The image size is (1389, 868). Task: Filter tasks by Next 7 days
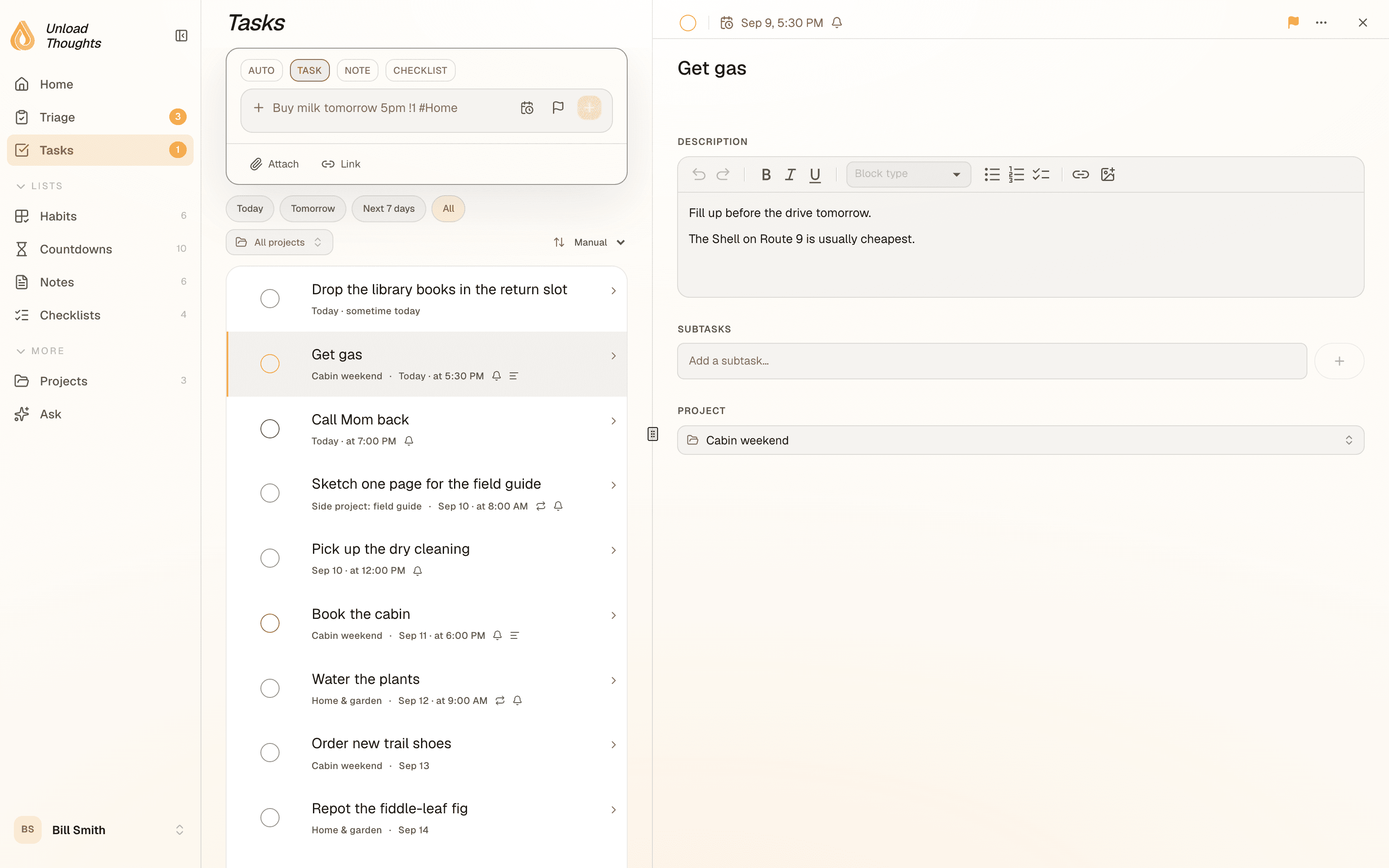(388, 208)
